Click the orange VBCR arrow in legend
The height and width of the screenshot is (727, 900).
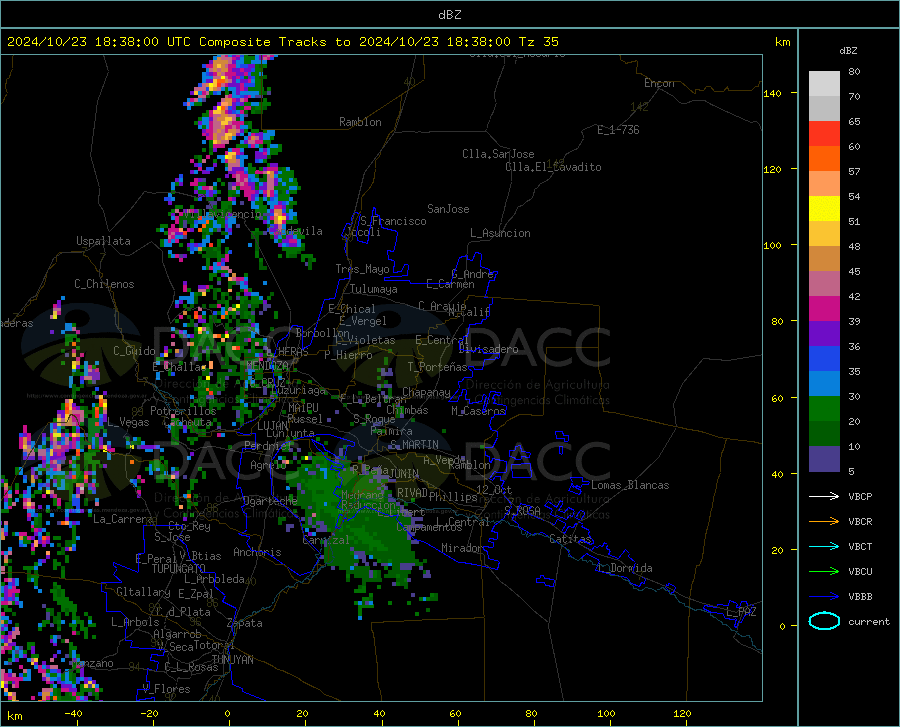[x=824, y=522]
